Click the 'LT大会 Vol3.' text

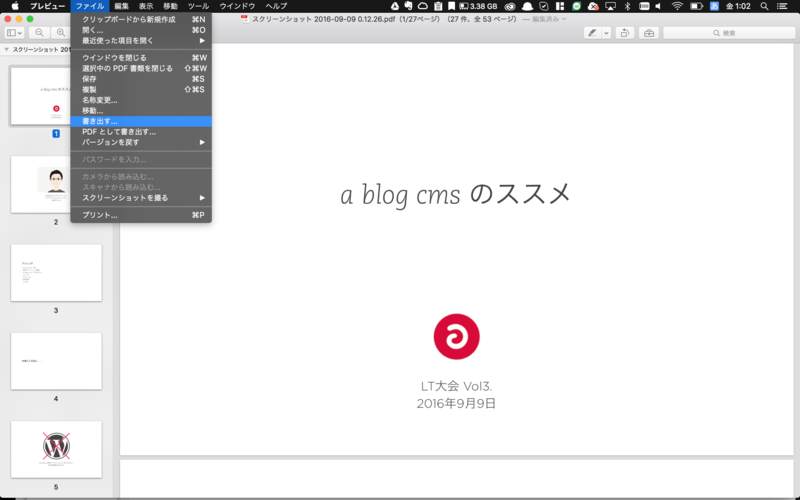pyautogui.click(x=456, y=386)
